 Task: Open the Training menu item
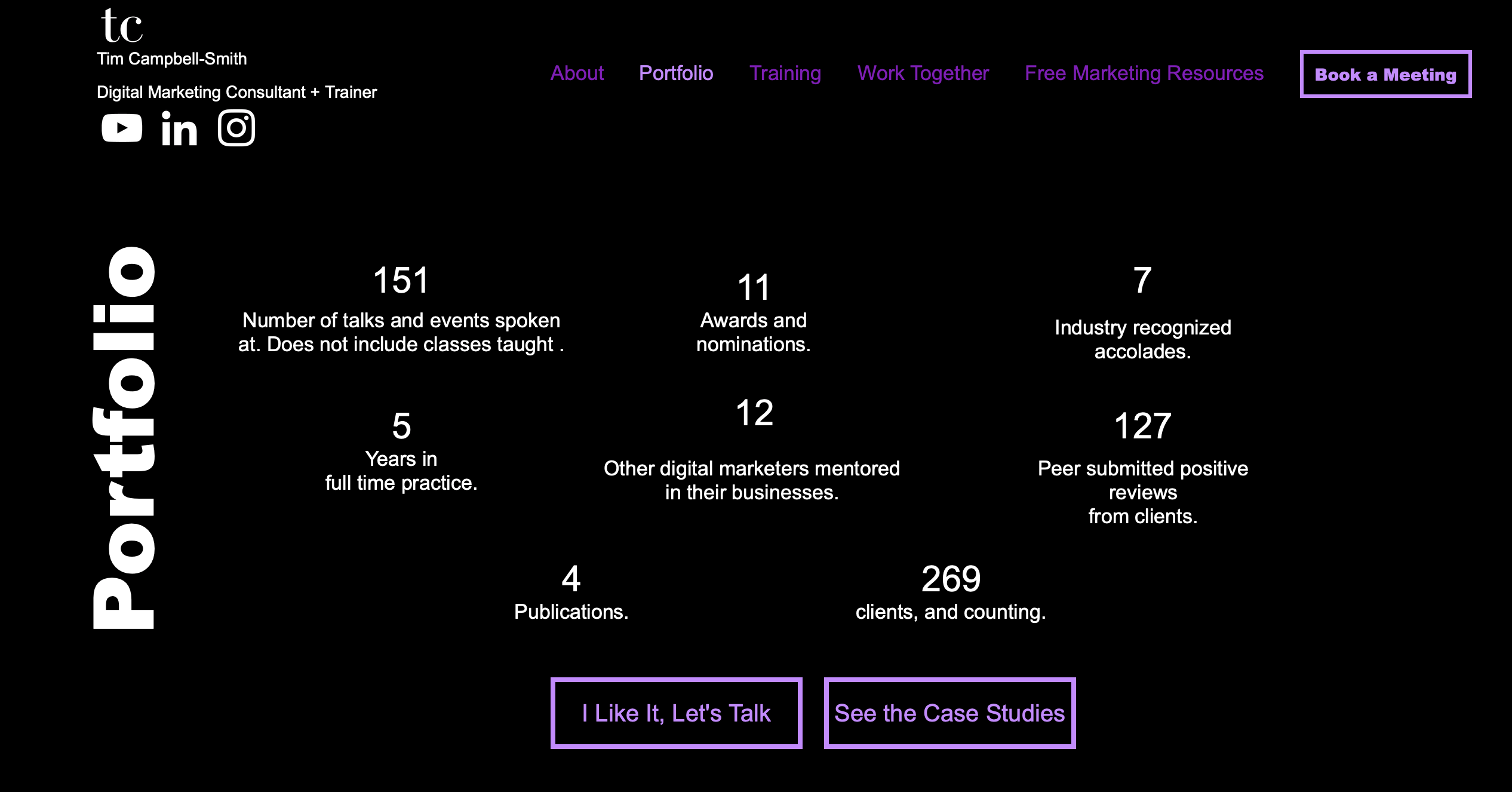click(x=785, y=73)
